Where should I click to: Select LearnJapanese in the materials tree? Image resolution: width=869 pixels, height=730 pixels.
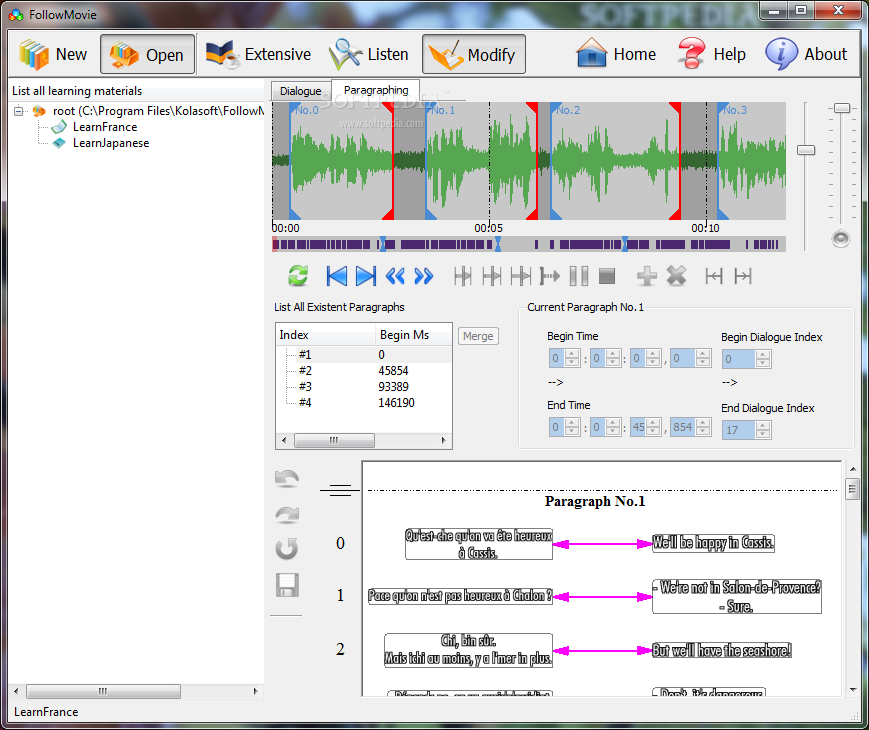pos(111,143)
